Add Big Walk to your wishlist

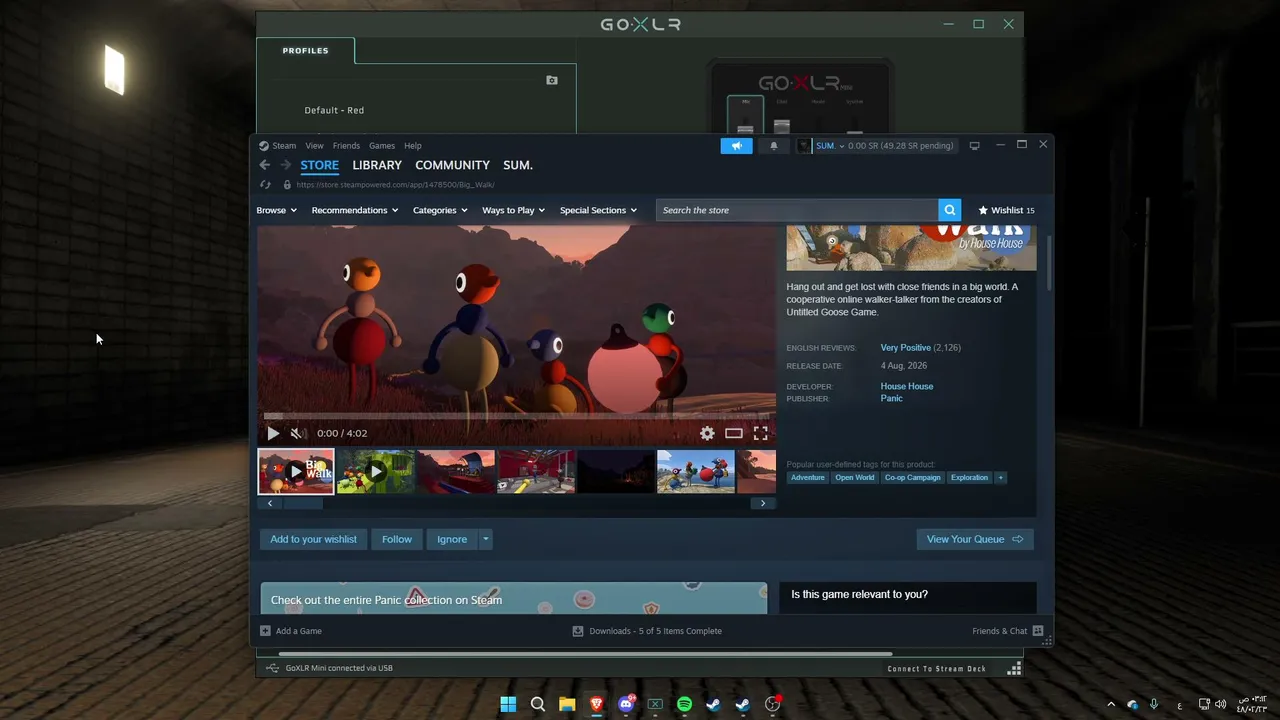313,539
